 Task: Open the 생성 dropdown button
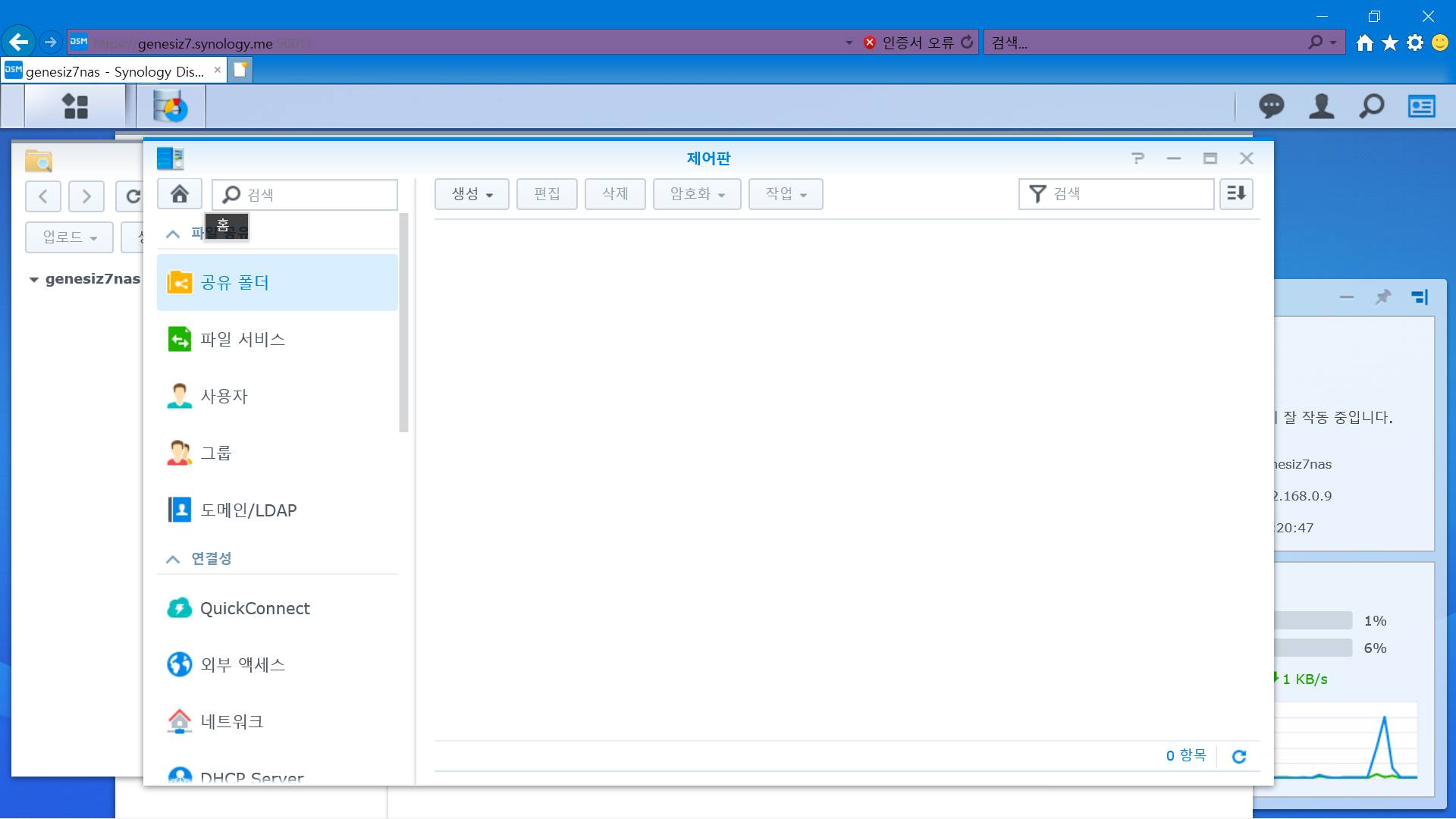[x=472, y=194]
